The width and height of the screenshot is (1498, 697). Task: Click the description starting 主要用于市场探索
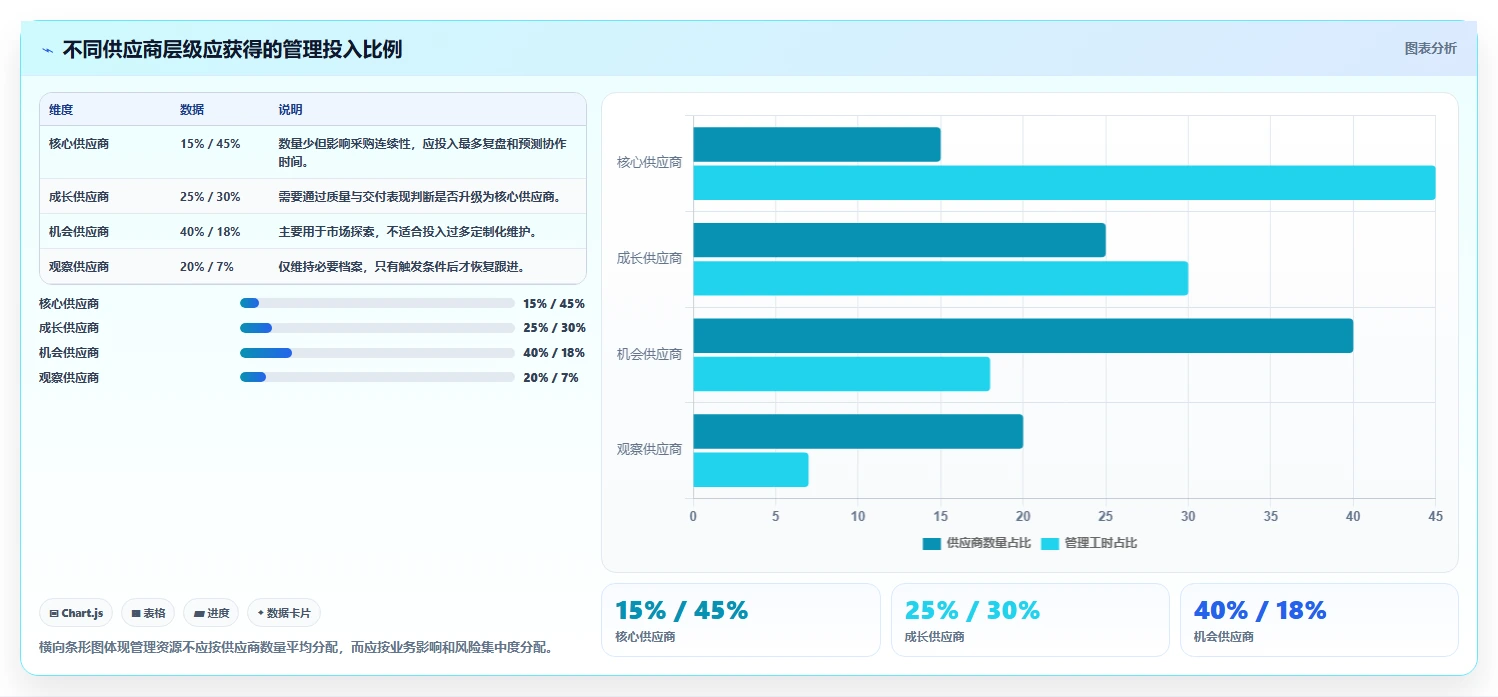pyautogui.click(x=408, y=232)
